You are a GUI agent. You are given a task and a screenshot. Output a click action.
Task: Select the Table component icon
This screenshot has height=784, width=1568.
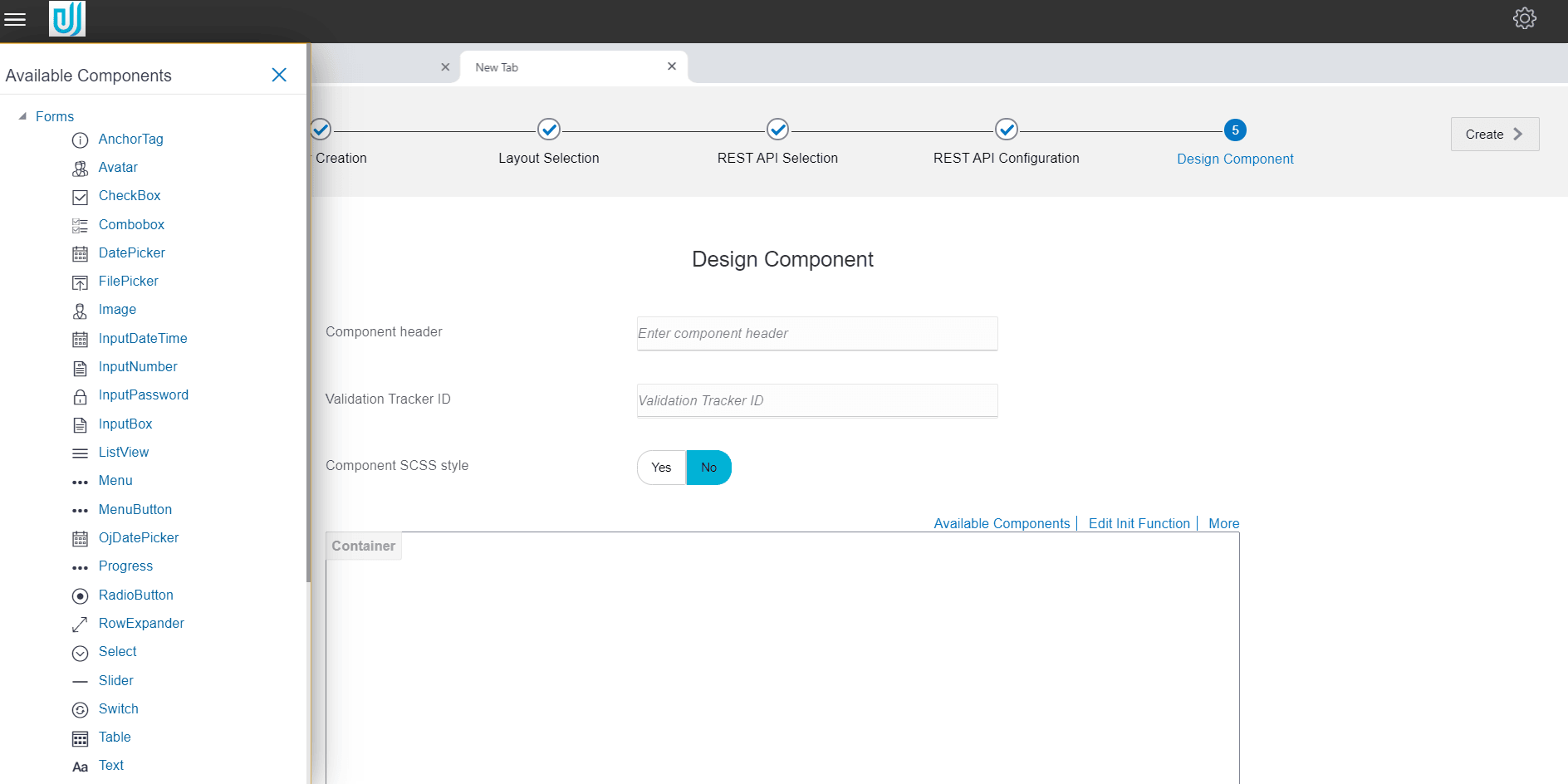click(80, 738)
